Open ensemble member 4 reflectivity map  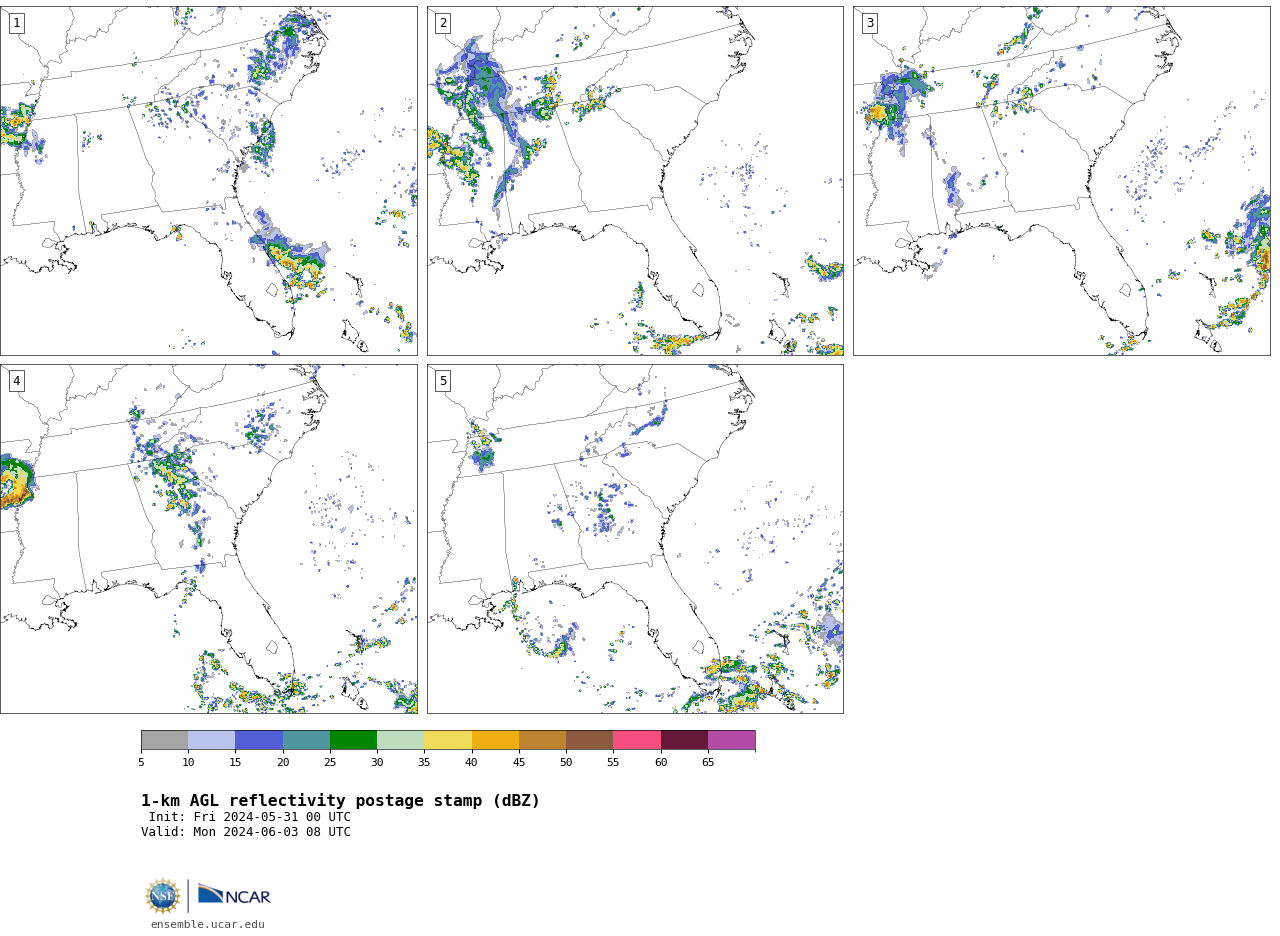[208, 539]
